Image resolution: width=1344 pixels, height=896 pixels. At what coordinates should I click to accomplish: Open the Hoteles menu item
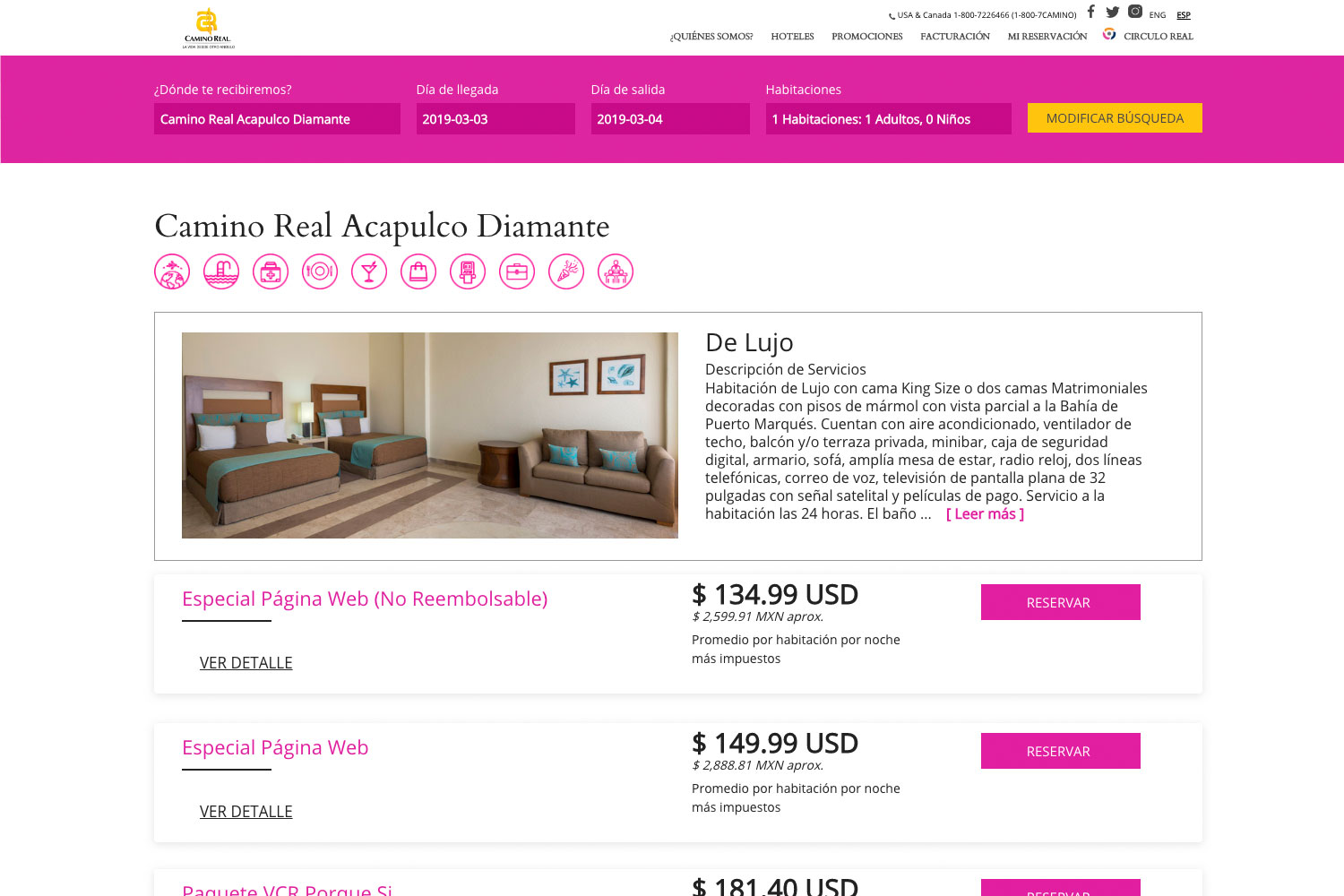[x=792, y=37]
